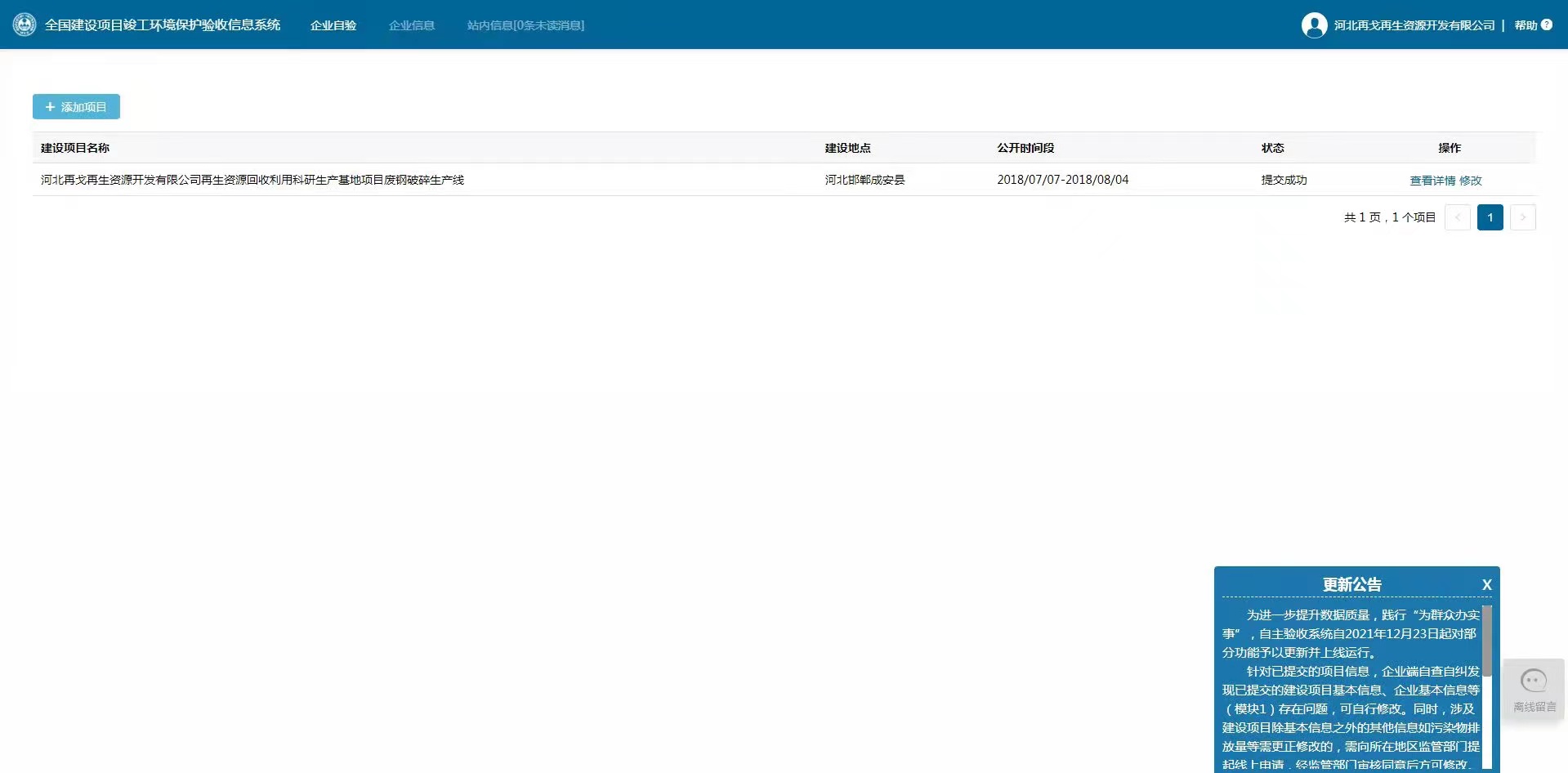Click the user avatar icon

point(1314,25)
